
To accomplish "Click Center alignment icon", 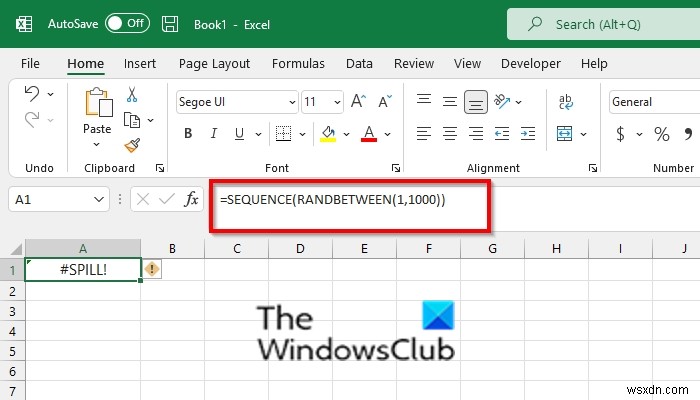I will pos(450,133).
